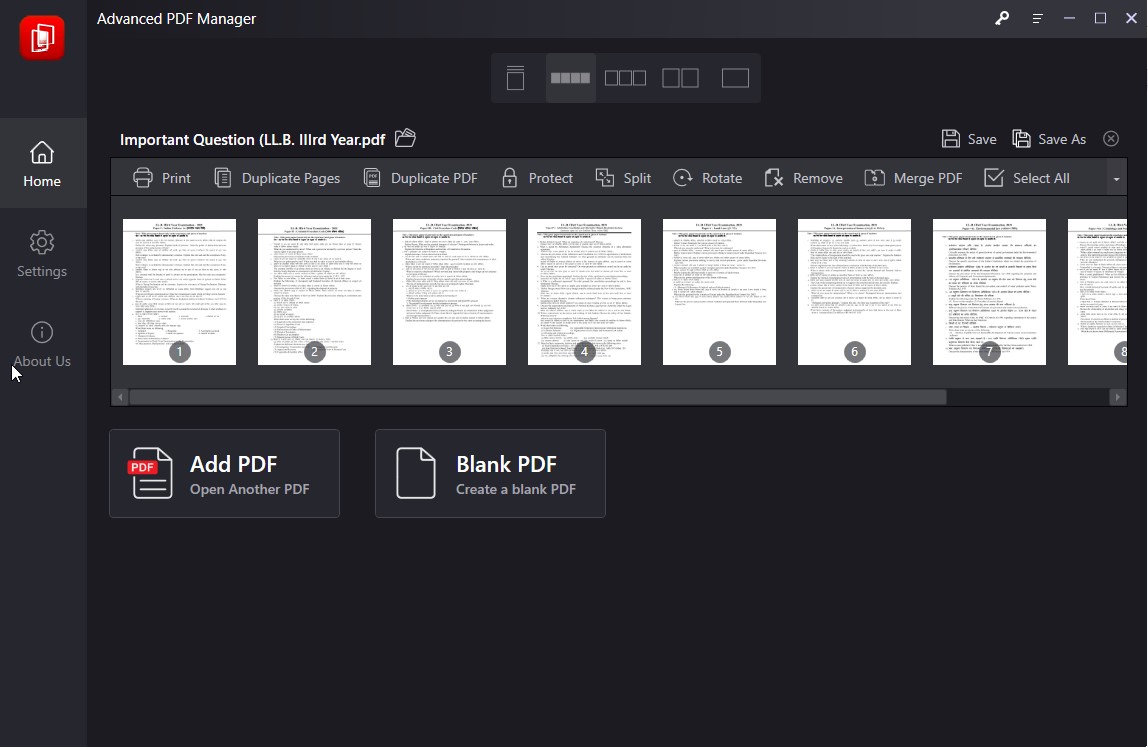Create a blank PDF document
The height and width of the screenshot is (747, 1148).
(490, 473)
